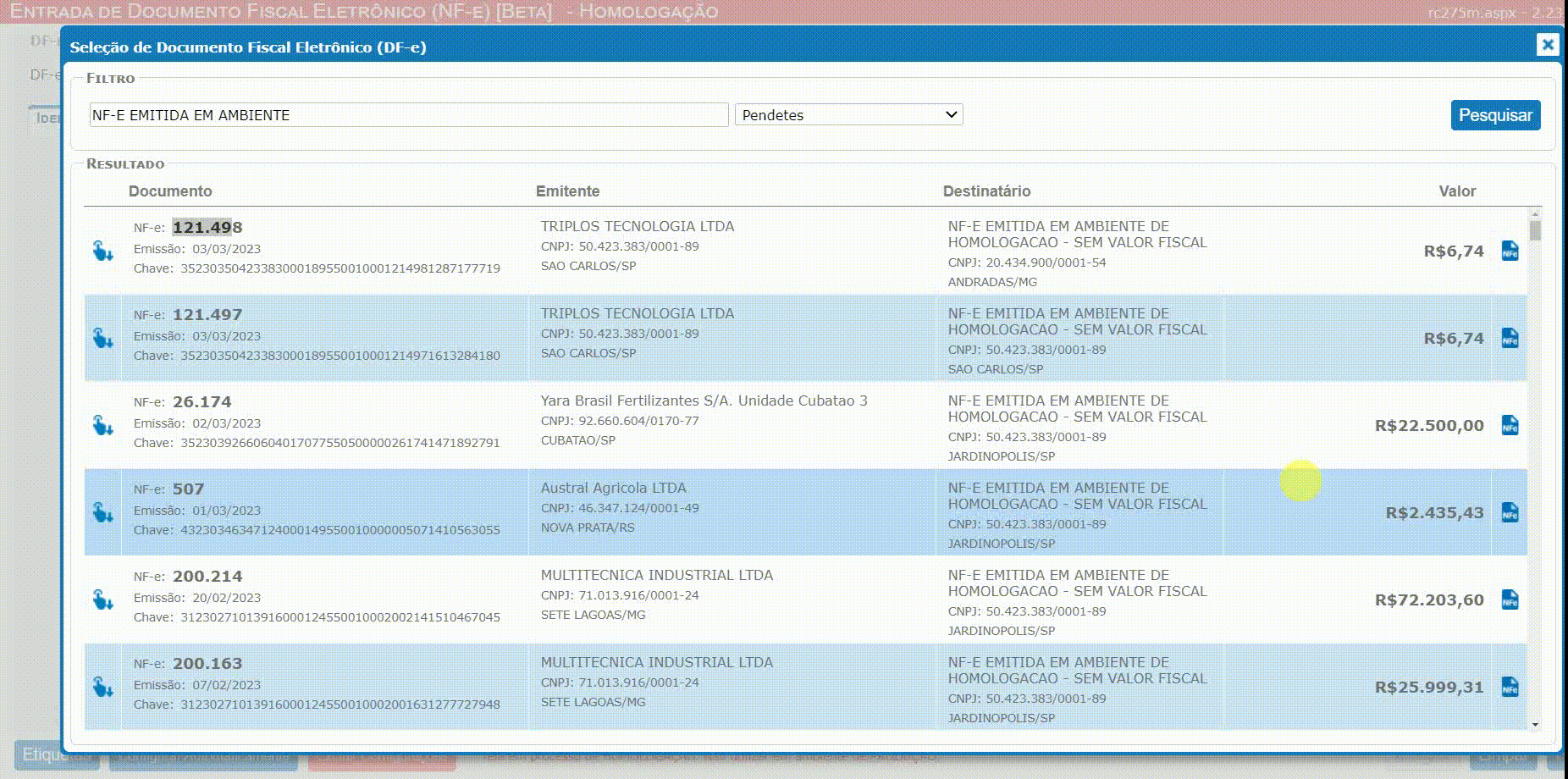Open NFe file icon for R$22.500,00 row

[1510, 426]
